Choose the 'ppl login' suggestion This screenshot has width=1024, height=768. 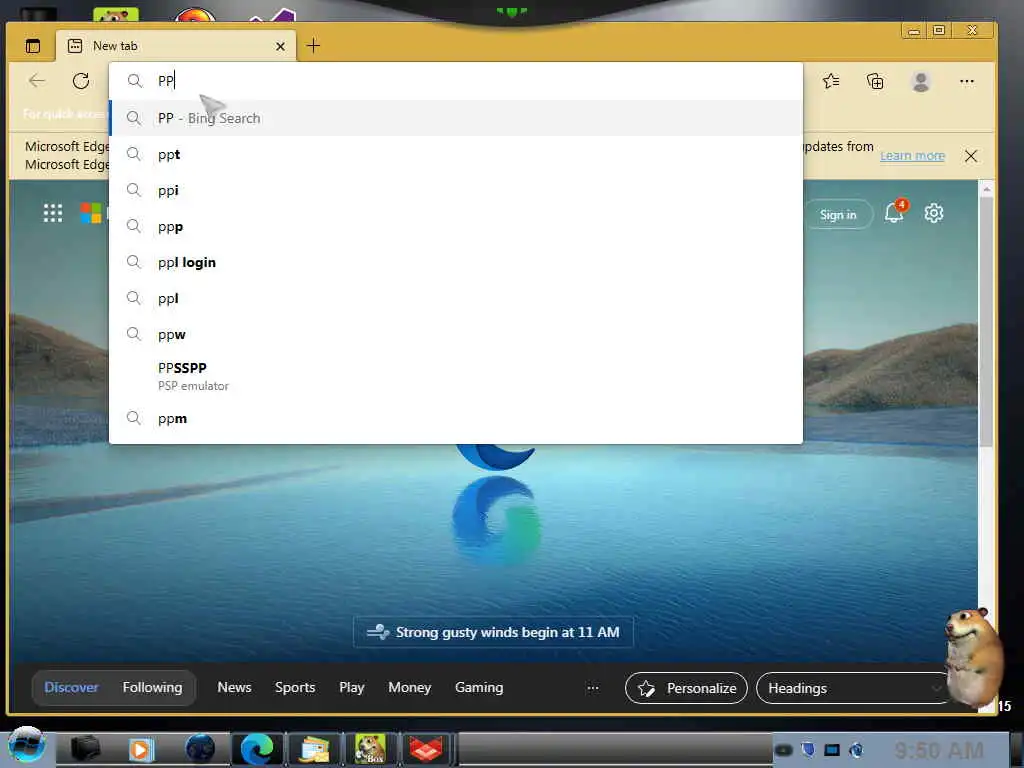pos(456,262)
